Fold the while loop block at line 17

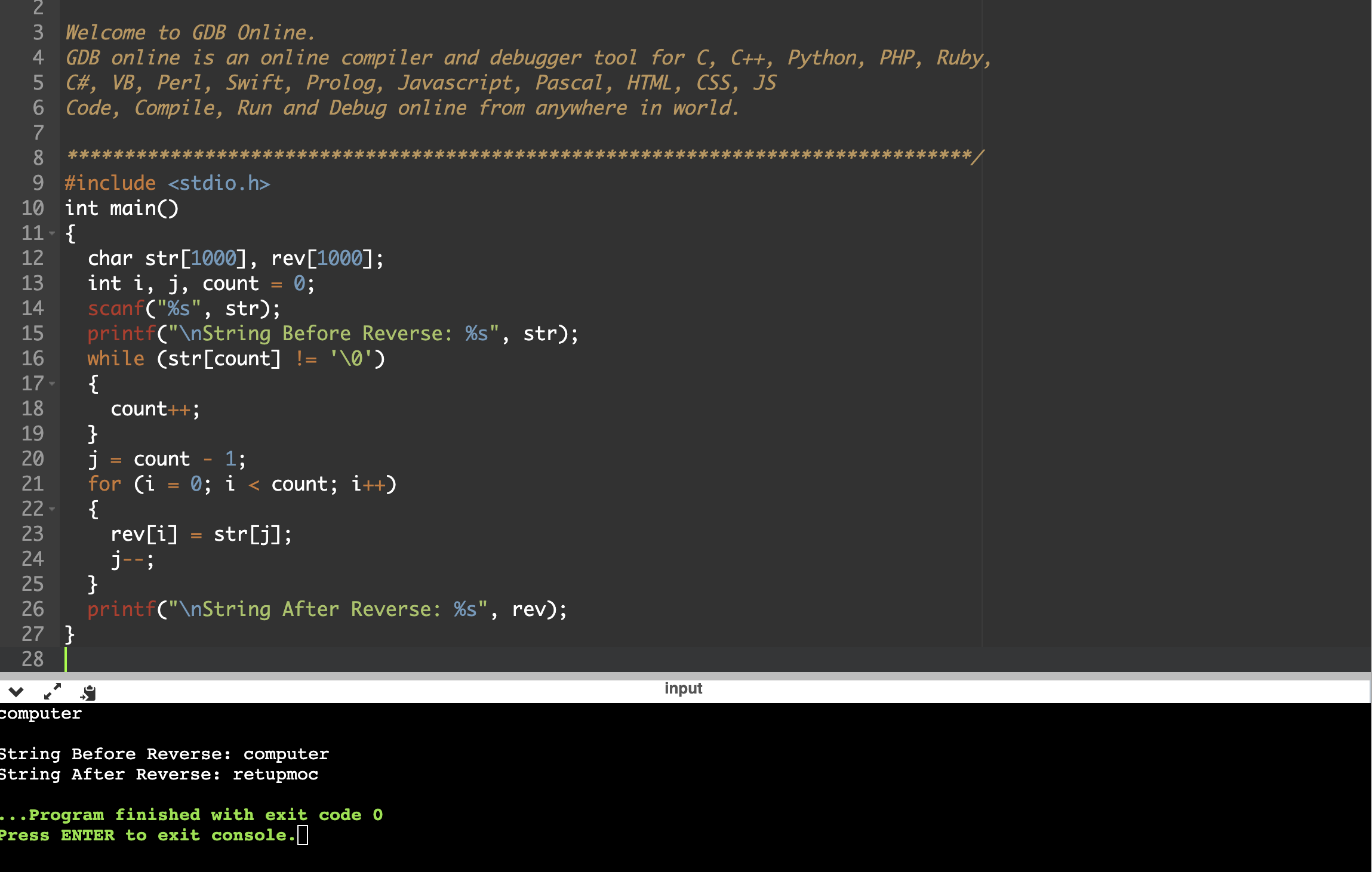pyautogui.click(x=52, y=384)
